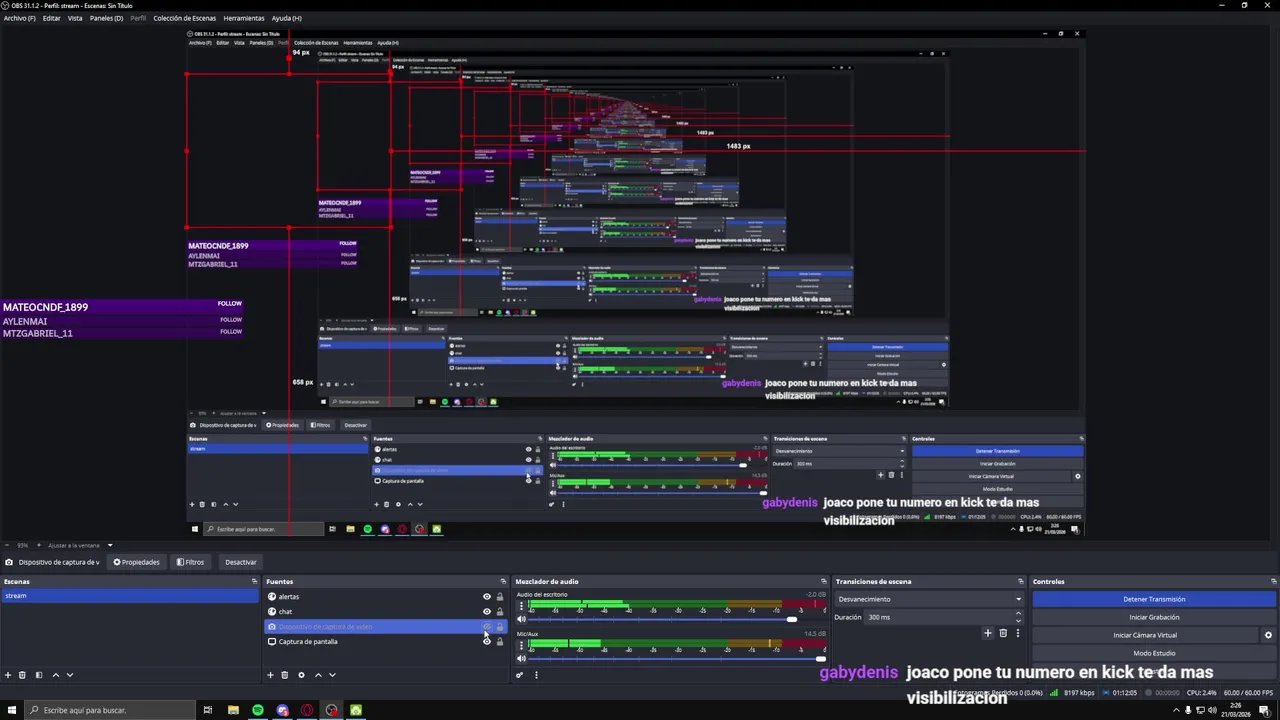Move scene down in Escenas panel

(x=69, y=675)
